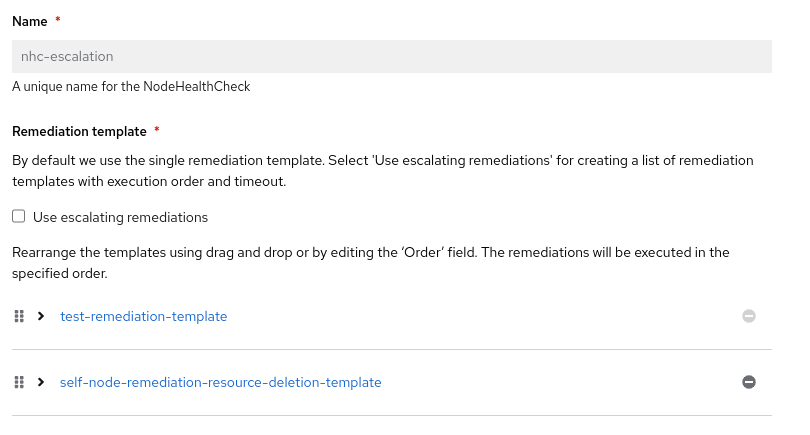The image size is (810, 435).
Task: Click the 'A unique name for the NodeHealthCheck' helper text
Action: (x=131, y=87)
